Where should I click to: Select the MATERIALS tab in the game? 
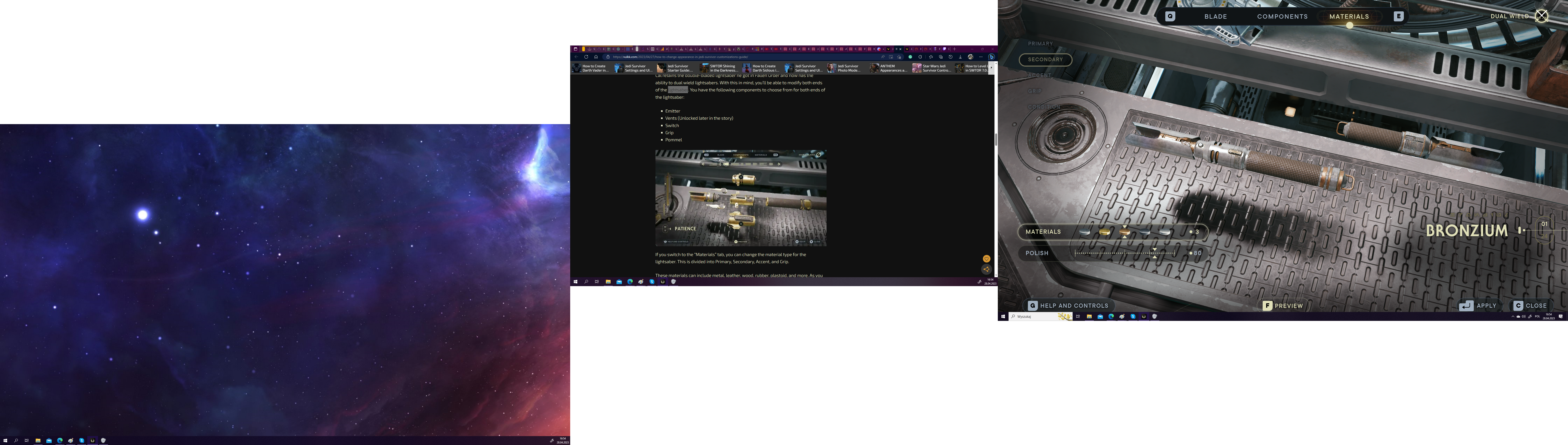point(1349,16)
